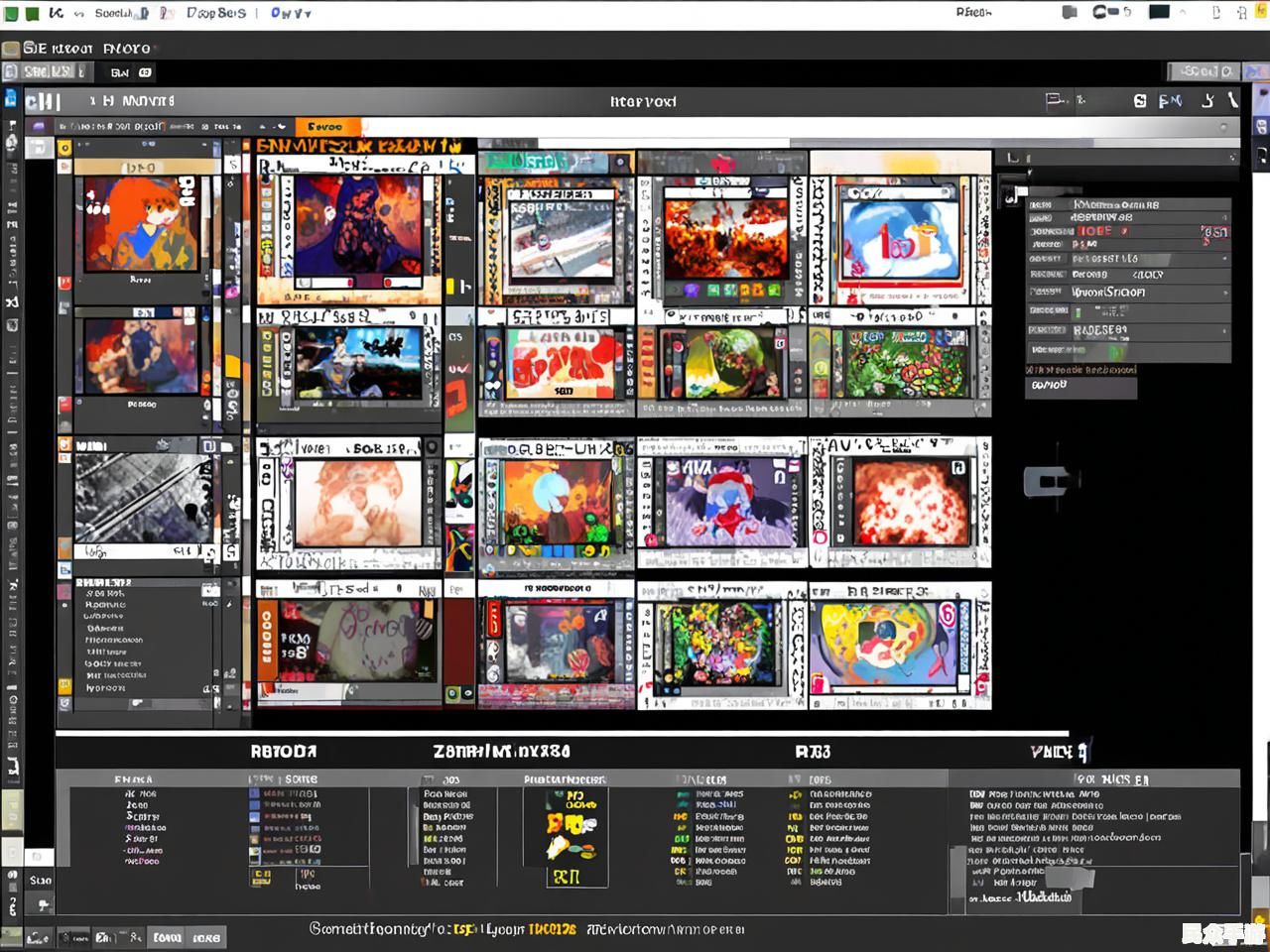The height and width of the screenshot is (952, 1270).
Task: Open the white duck on blue thumbnail
Action: pyautogui.click(x=901, y=233)
